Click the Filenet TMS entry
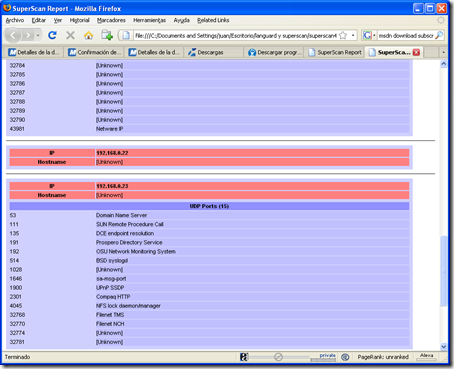This screenshot has height=369, width=454. coord(110,315)
